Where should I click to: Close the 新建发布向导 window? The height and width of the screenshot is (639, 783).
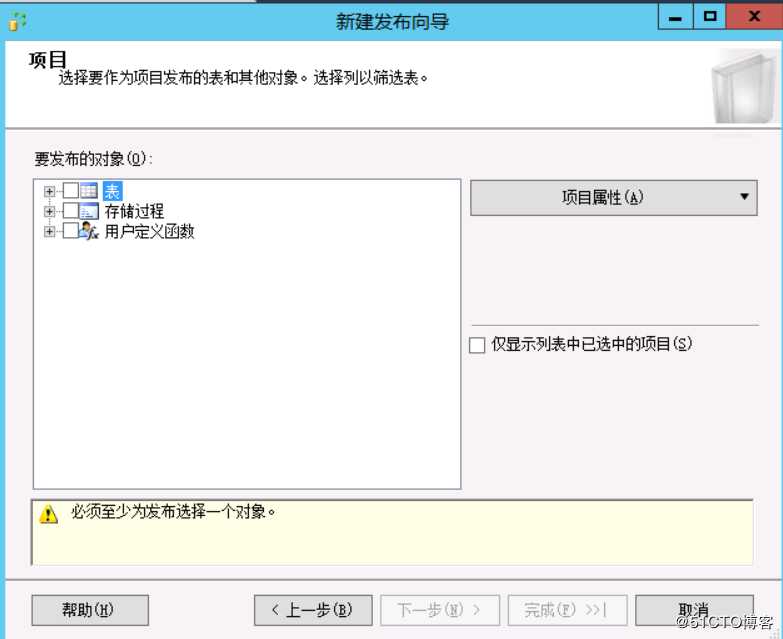pos(754,17)
